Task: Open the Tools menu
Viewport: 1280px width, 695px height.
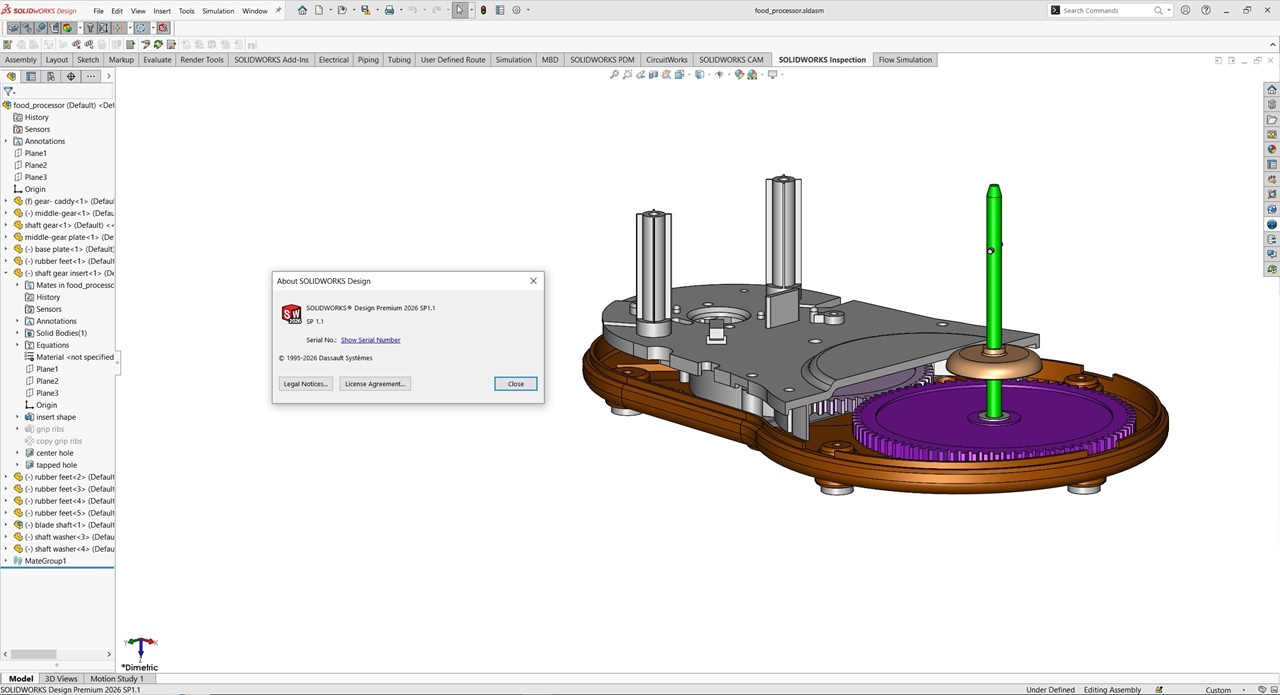Action: 186,11
